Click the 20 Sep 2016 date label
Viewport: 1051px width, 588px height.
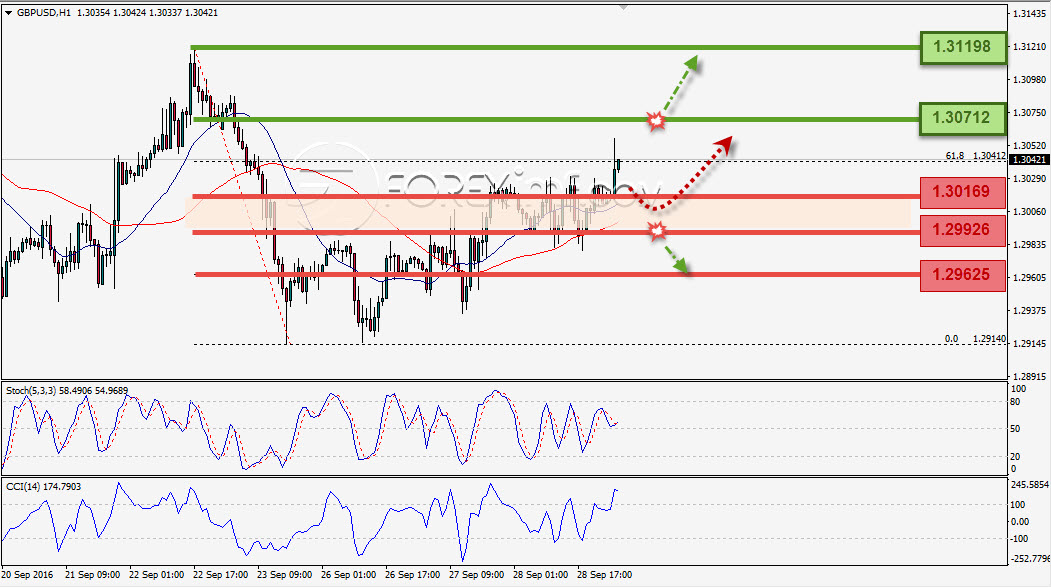pos(27,575)
